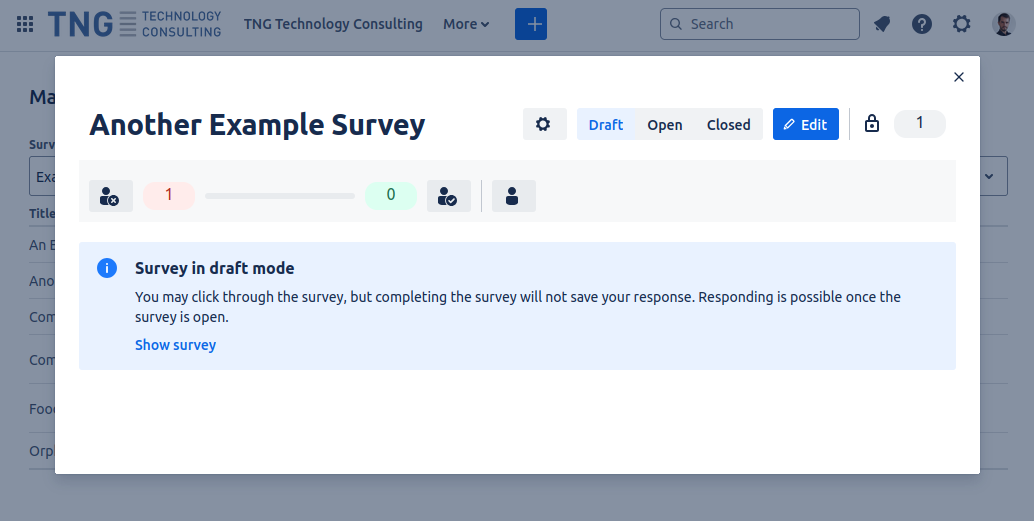Open the site settings gear in header
This screenshot has height=521, width=1034.
[962, 24]
